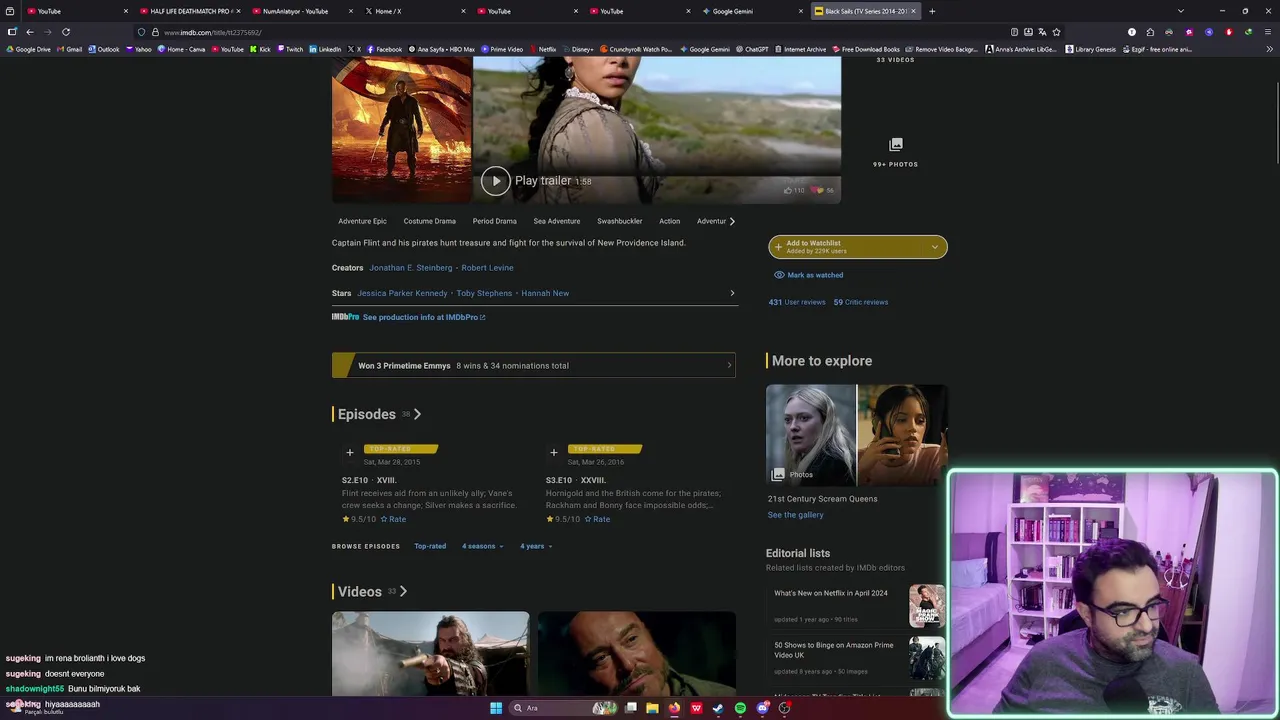This screenshot has height=720, width=1280.
Task: Expand the full Stars cast chevron
Action: point(732,293)
